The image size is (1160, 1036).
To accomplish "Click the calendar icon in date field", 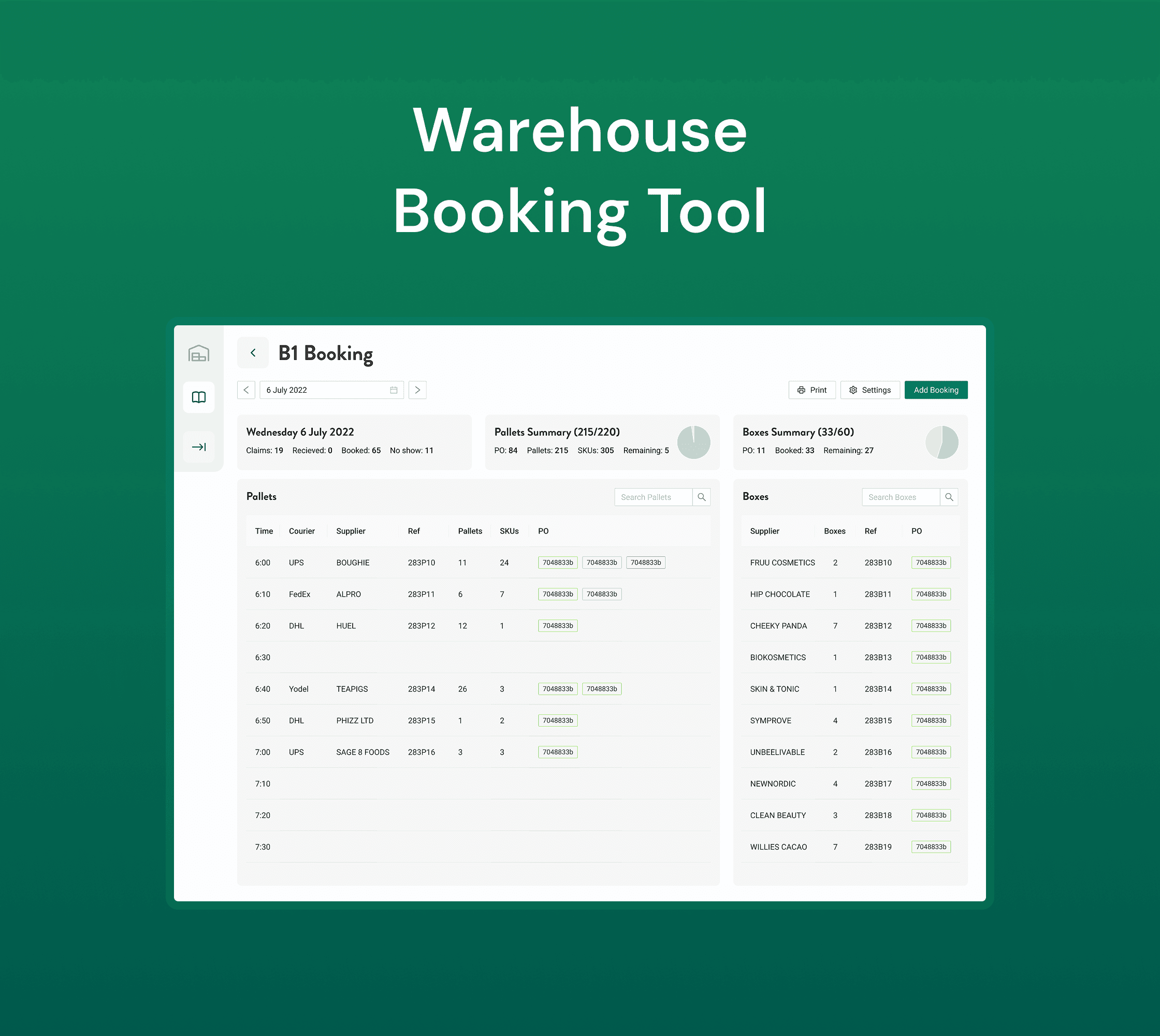I will point(393,390).
